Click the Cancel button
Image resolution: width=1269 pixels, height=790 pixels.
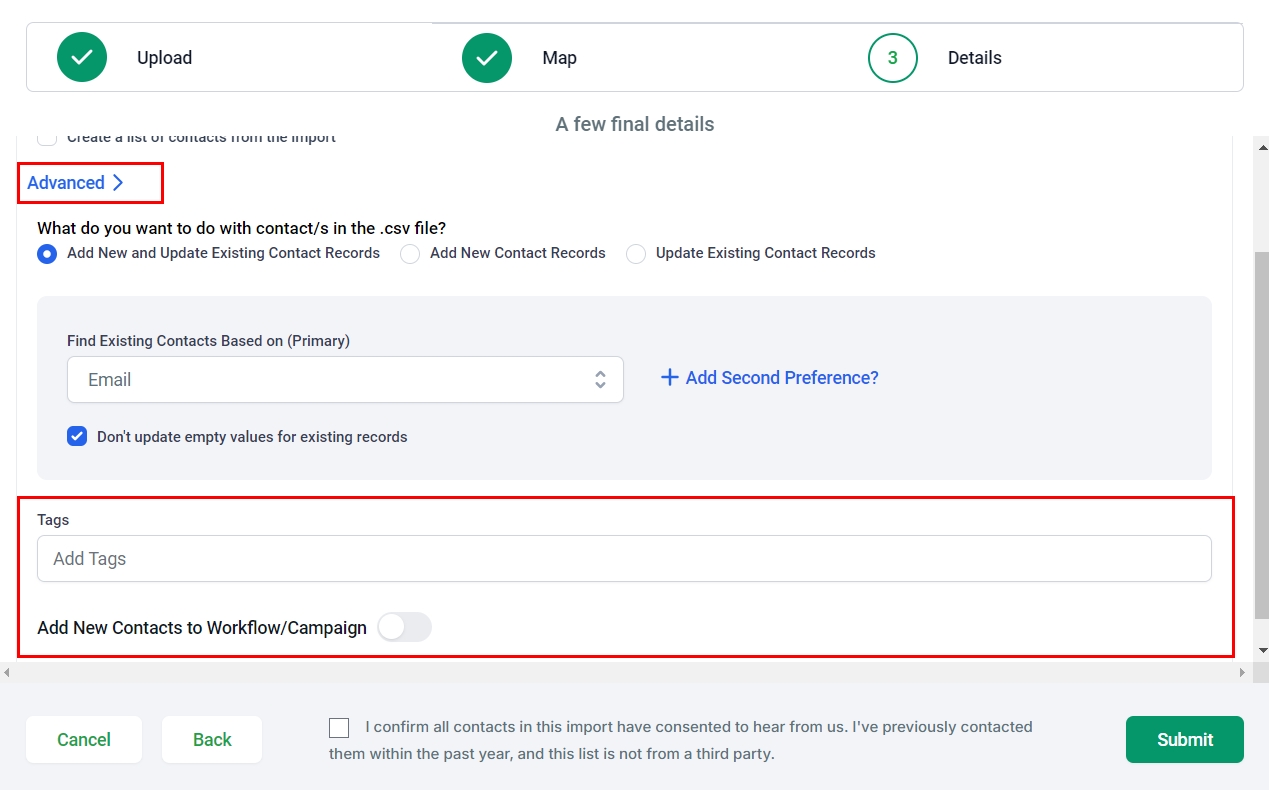coord(84,740)
